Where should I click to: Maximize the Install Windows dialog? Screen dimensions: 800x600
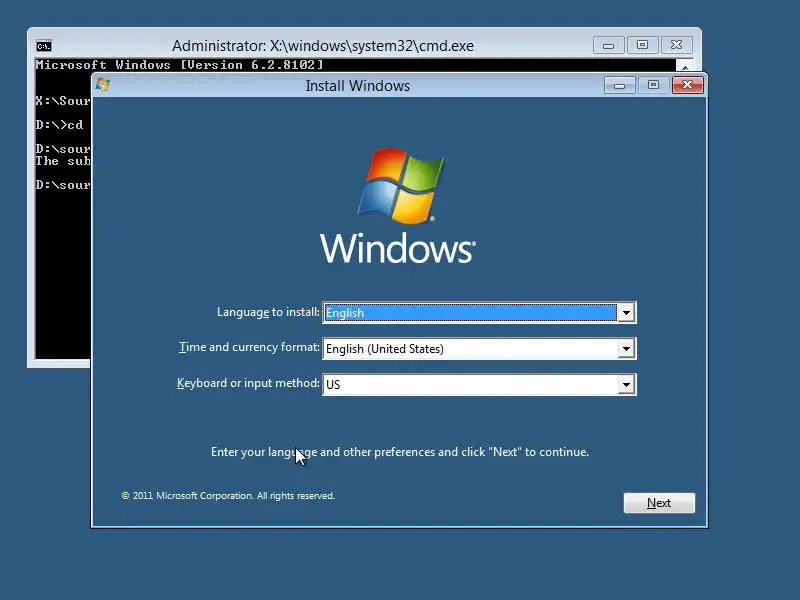coord(653,85)
